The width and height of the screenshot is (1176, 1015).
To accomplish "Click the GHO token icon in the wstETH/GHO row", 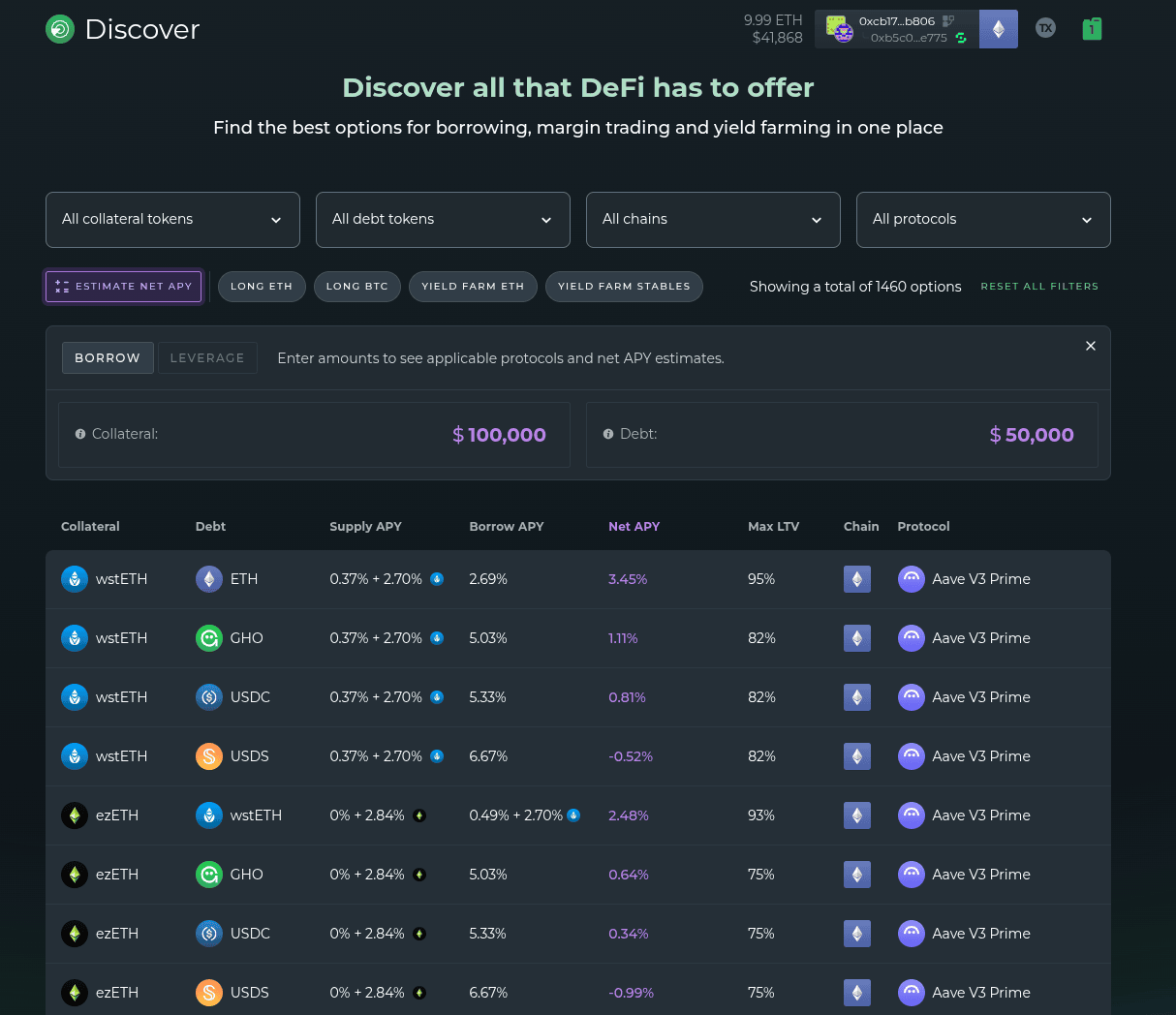I will [x=209, y=638].
